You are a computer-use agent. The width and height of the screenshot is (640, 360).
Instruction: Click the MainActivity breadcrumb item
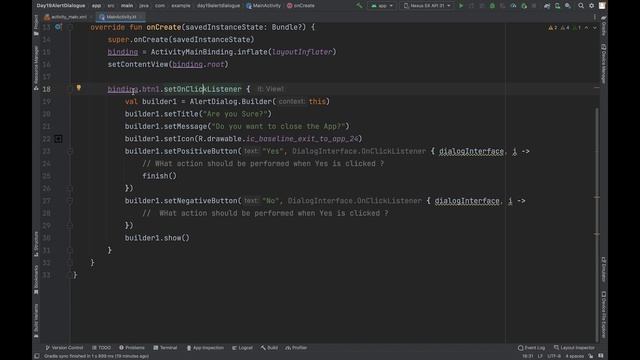[x=264, y=6]
